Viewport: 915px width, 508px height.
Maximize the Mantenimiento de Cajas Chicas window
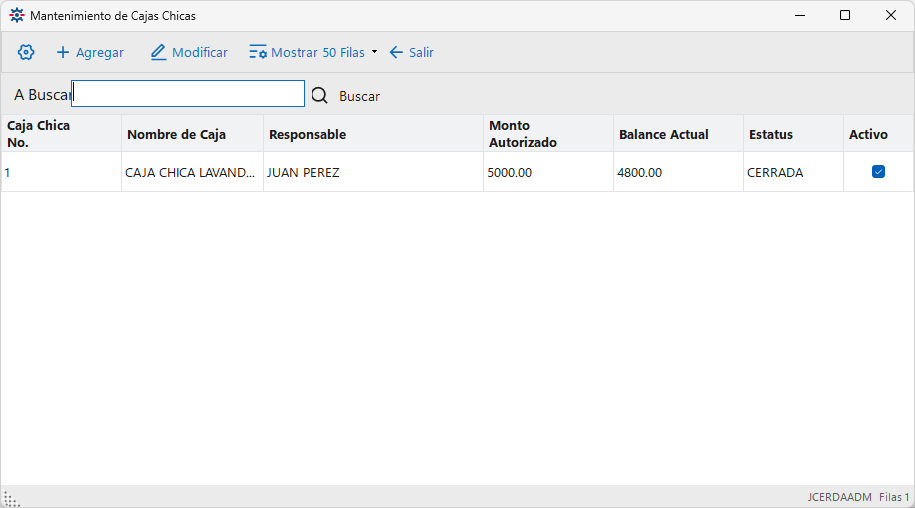coord(845,16)
